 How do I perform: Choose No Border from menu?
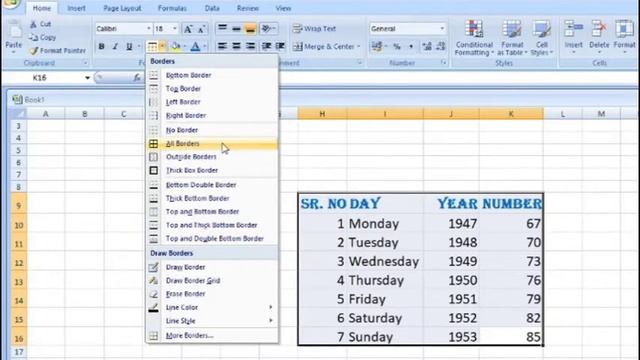212,130
